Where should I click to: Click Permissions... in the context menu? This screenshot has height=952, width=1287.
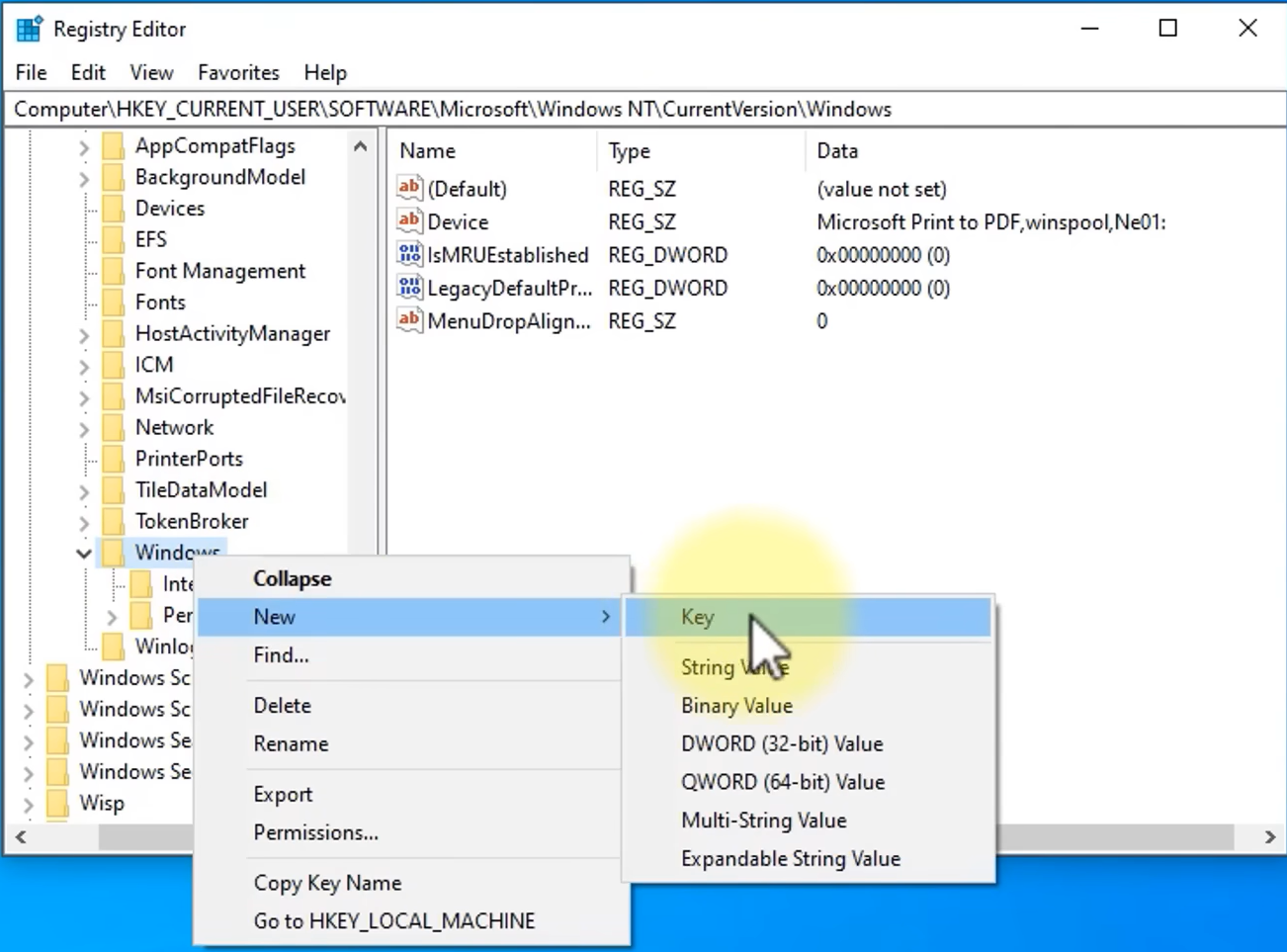pos(315,832)
